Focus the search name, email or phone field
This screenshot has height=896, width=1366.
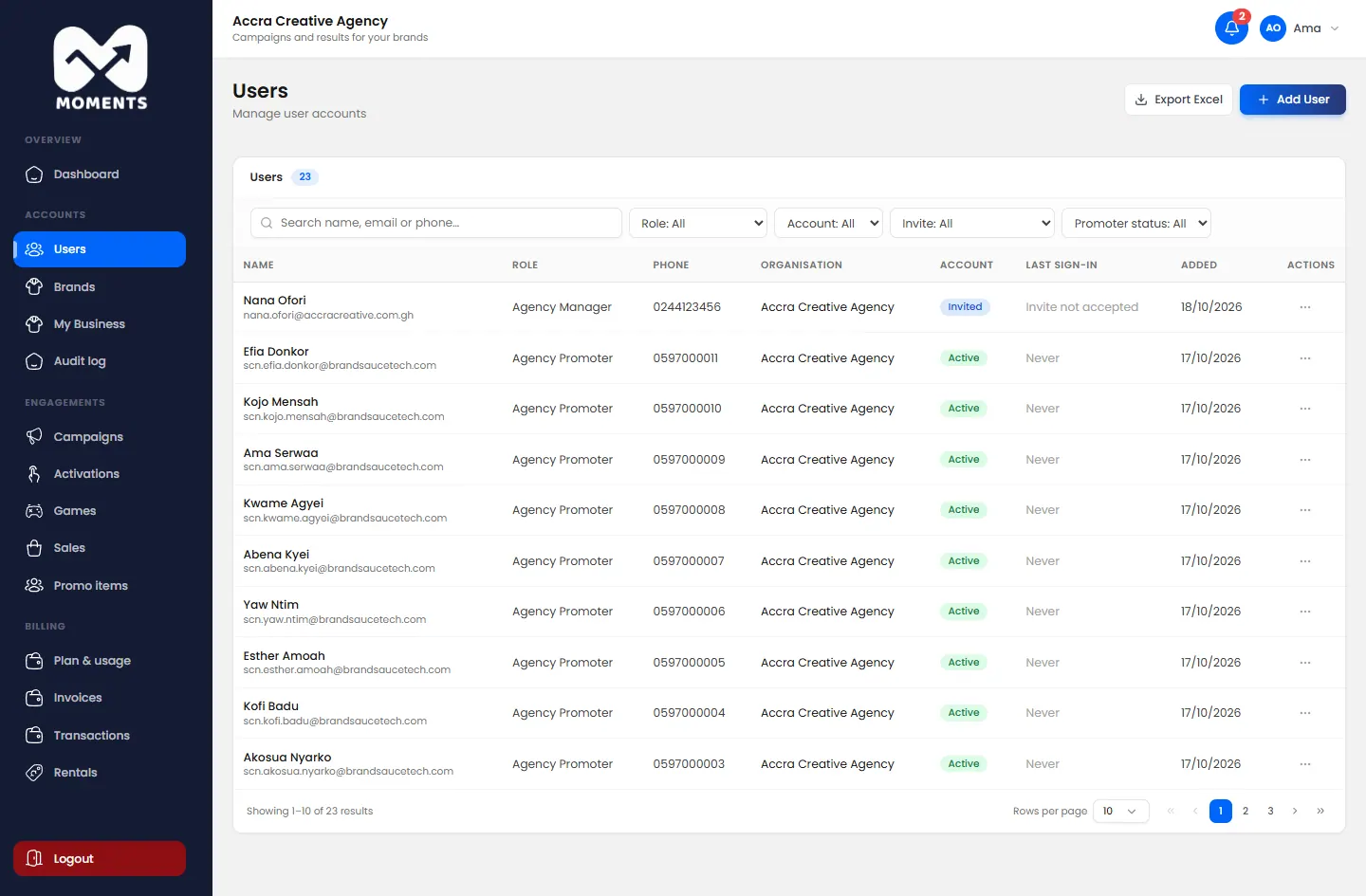[x=436, y=224]
